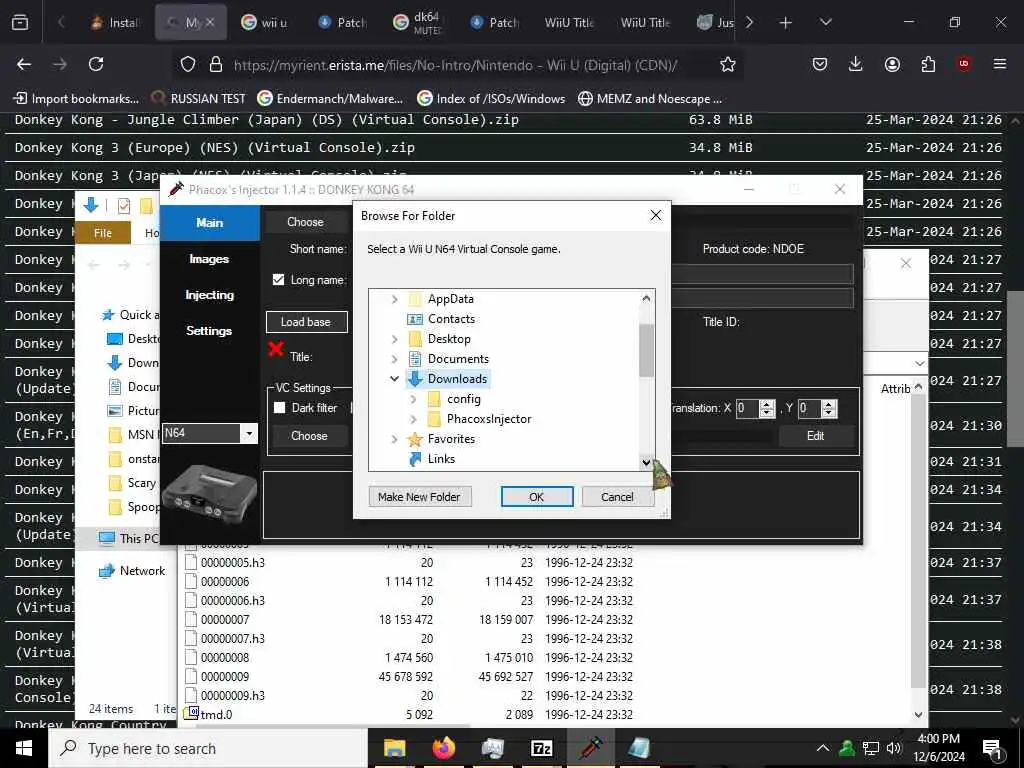Switch to the Injecting tab
This screenshot has height=768, width=1024.
(x=209, y=295)
